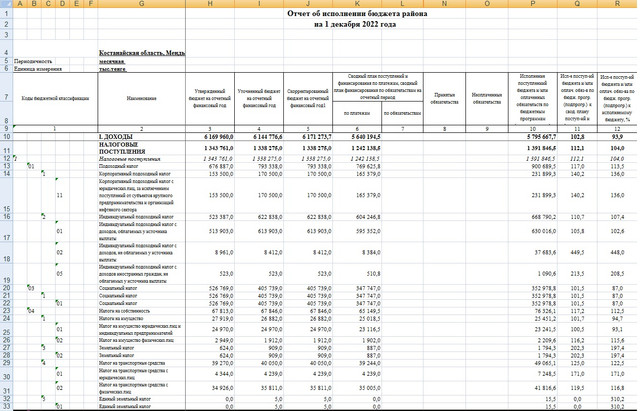Click the value '5 640 194,5'
640x411 pixels.
[x=365, y=136]
